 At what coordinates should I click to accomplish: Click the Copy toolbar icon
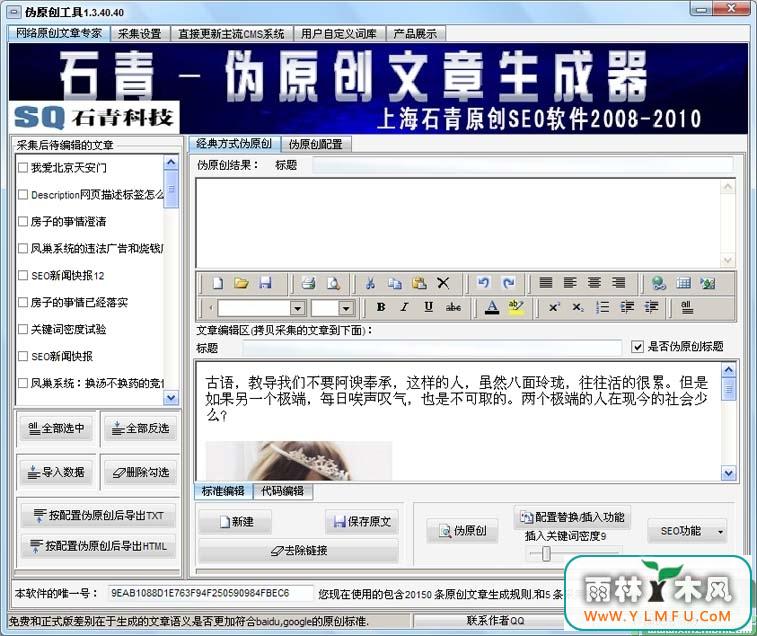click(x=395, y=283)
